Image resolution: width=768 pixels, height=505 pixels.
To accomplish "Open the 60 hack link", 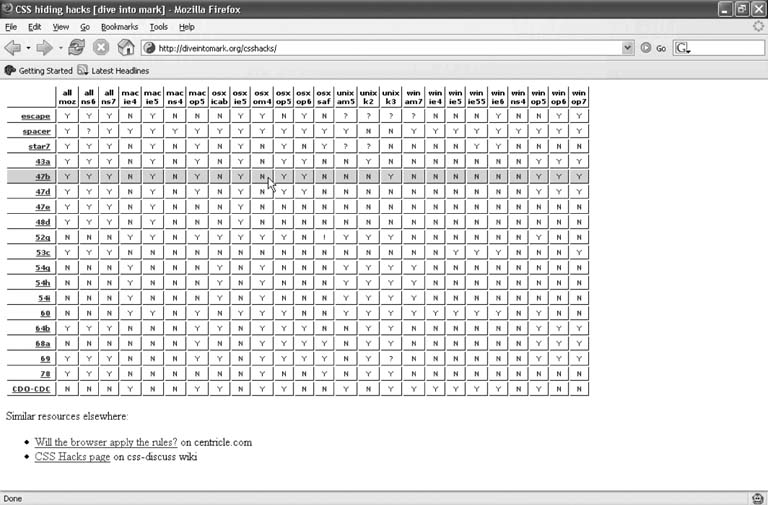I will pos(46,313).
